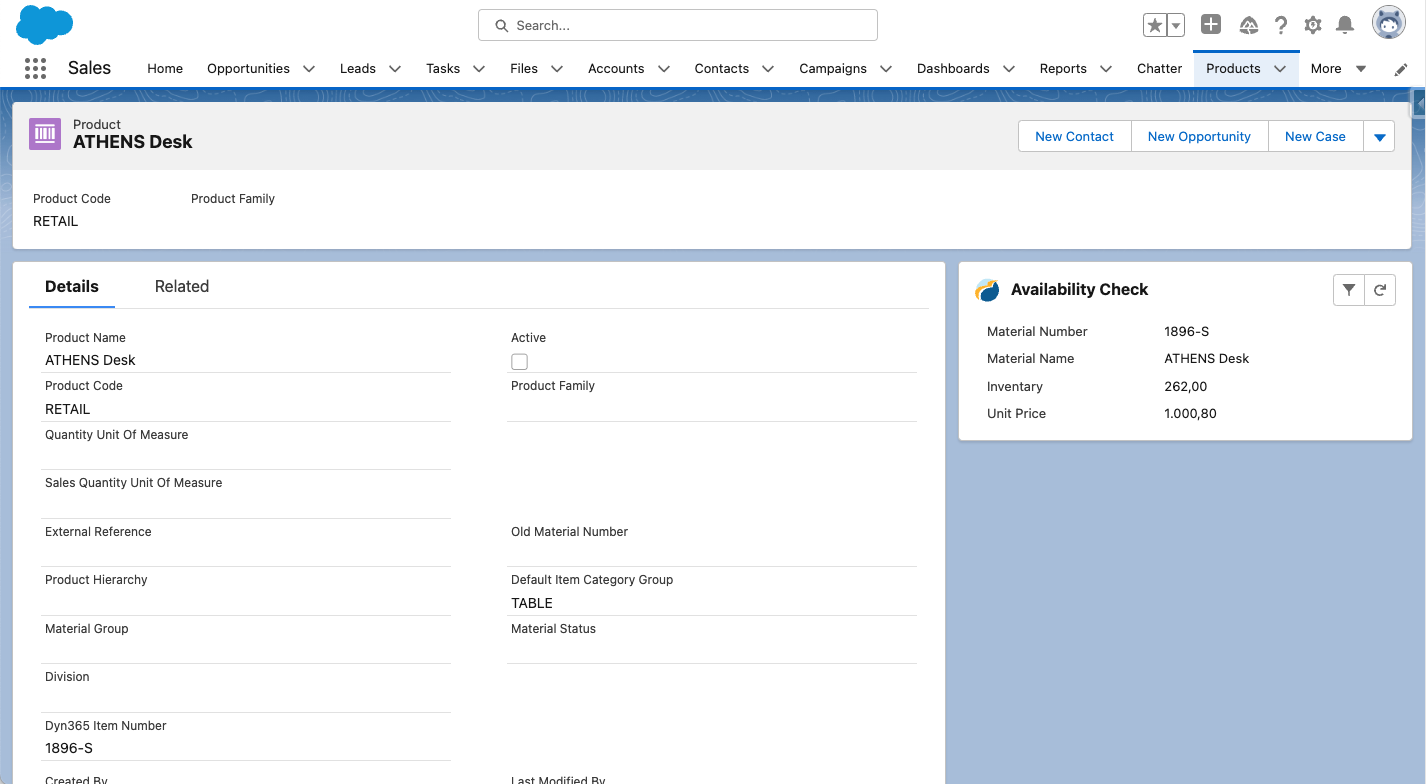Viewport: 1426px width, 784px height.
Task: Open the Favorites list dropdown arrow
Action: coord(1176,25)
